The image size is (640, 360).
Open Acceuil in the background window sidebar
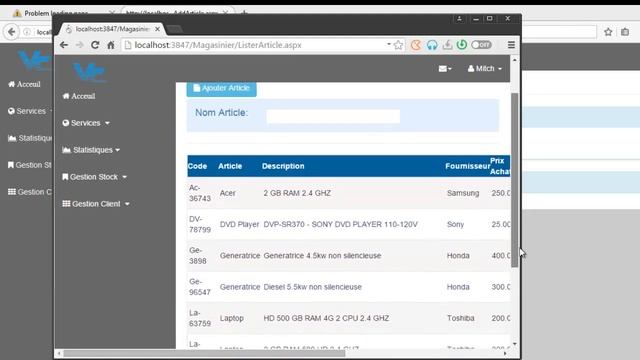[x=24, y=84]
